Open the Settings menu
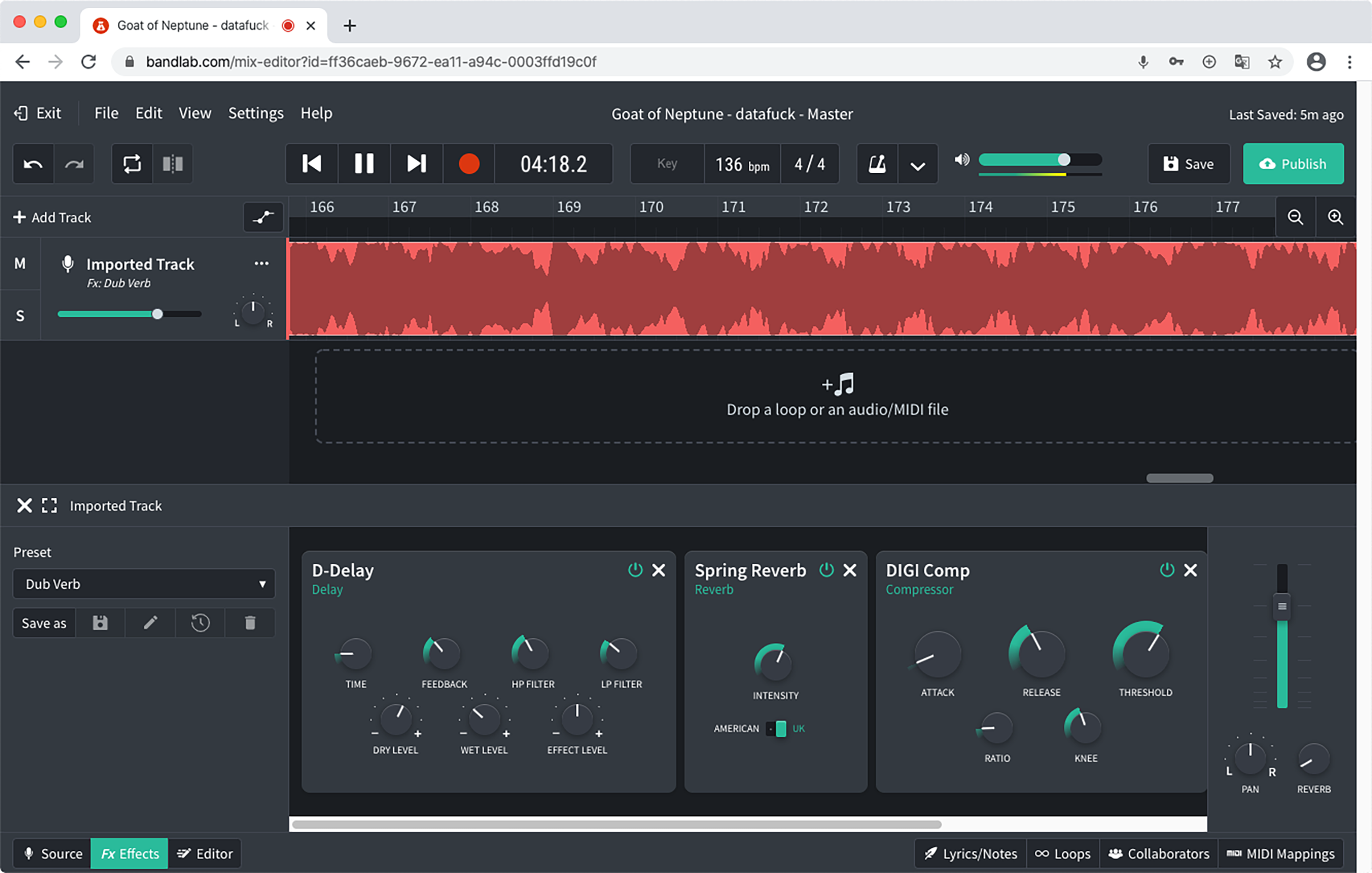This screenshot has height=873, width=1372. (256, 113)
